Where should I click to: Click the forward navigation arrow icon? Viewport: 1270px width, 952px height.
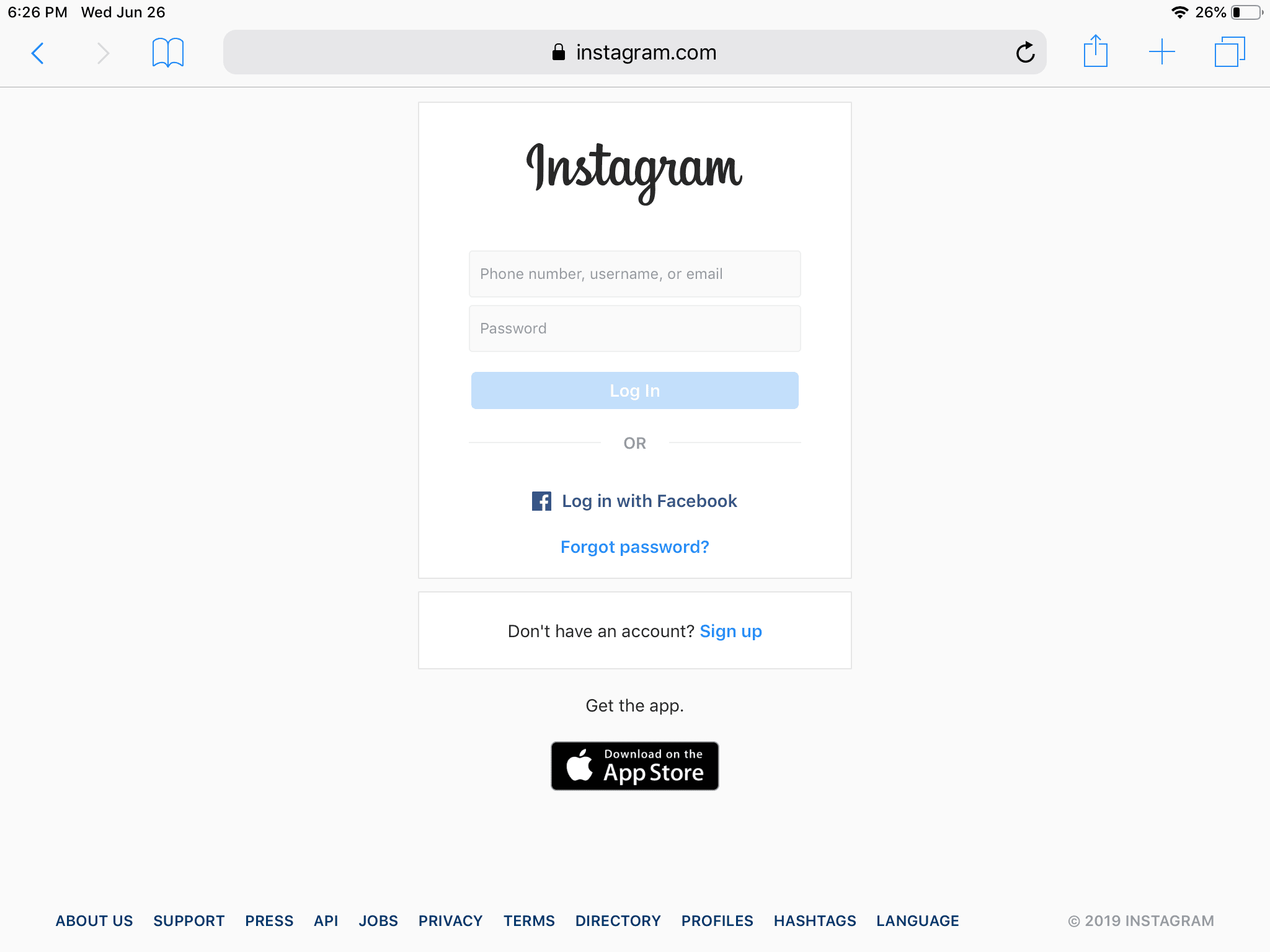coord(100,52)
